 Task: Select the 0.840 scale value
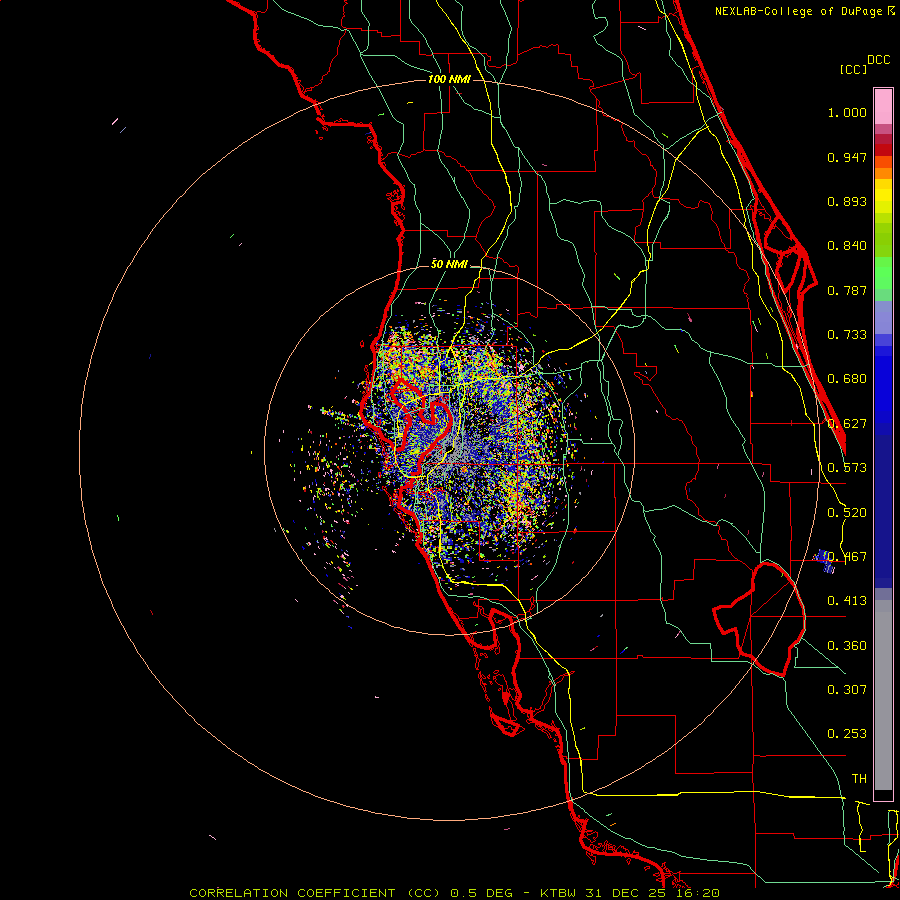point(847,246)
